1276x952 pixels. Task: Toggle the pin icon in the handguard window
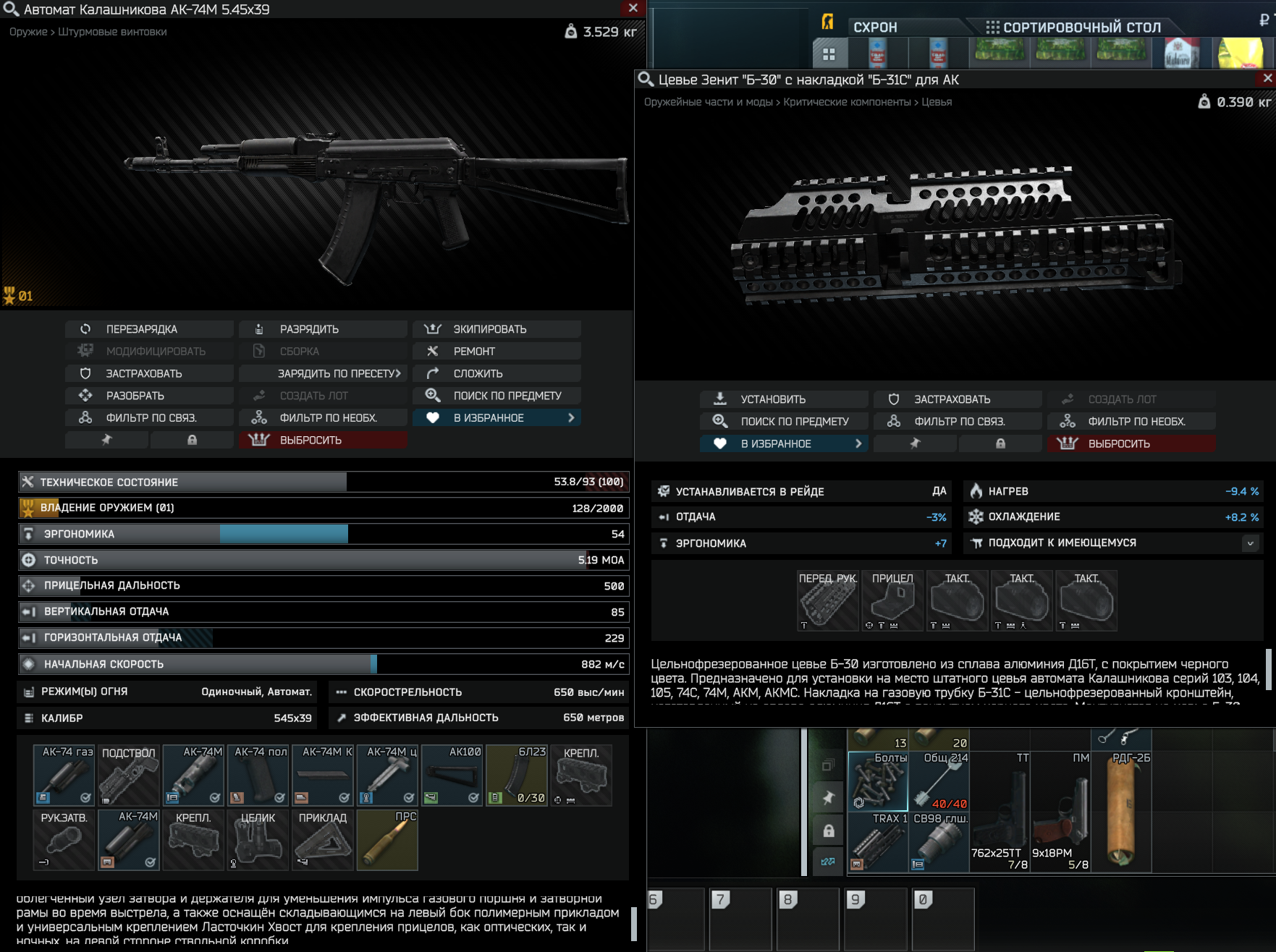pyautogui.click(x=915, y=443)
